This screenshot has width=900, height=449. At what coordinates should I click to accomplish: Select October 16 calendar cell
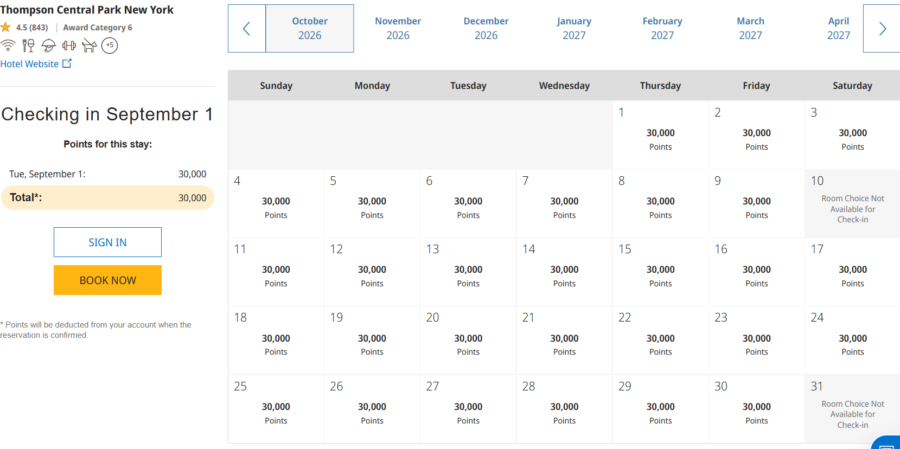pyautogui.click(x=757, y=272)
